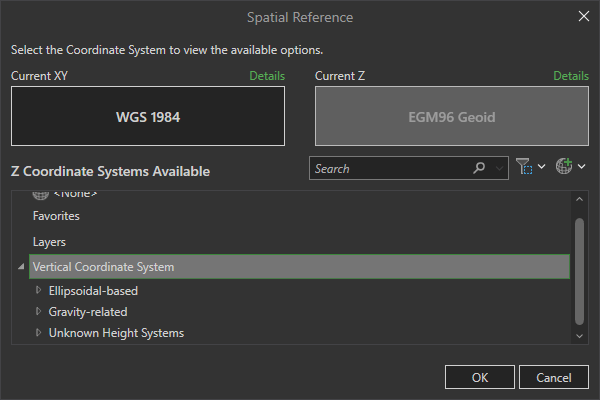600x400 pixels.
Task: Open the search history dropdown arrow
Action: point(500,169)
